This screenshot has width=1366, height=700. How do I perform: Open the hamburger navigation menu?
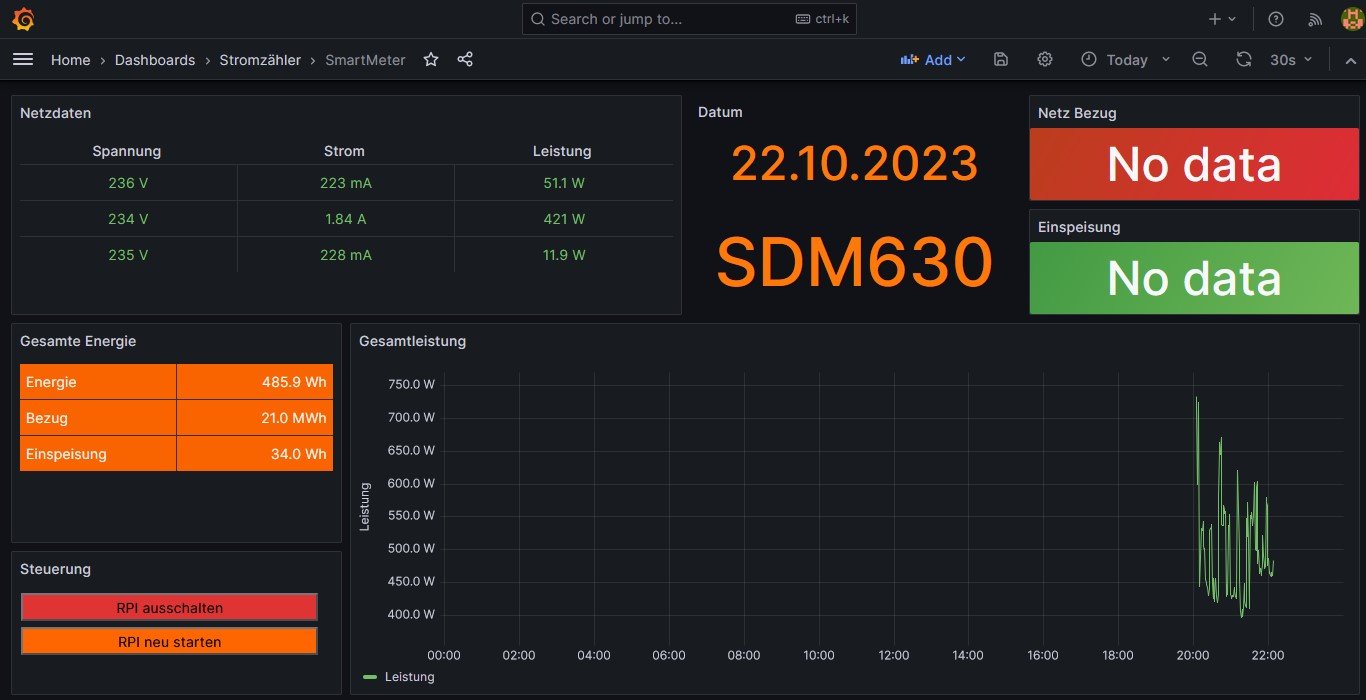tap(23, 60)
